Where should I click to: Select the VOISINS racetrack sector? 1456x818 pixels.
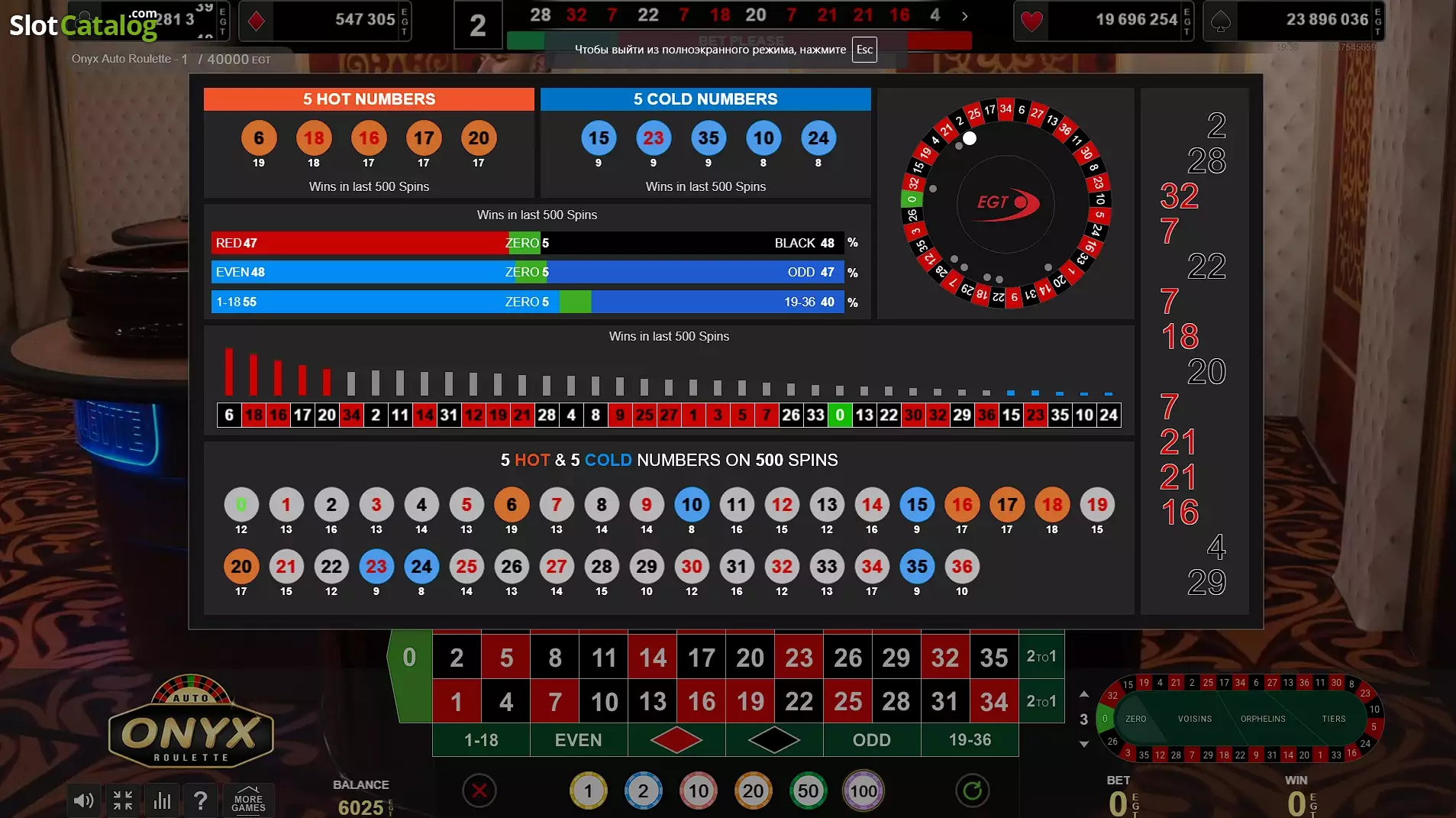(x=1195, y=719)
